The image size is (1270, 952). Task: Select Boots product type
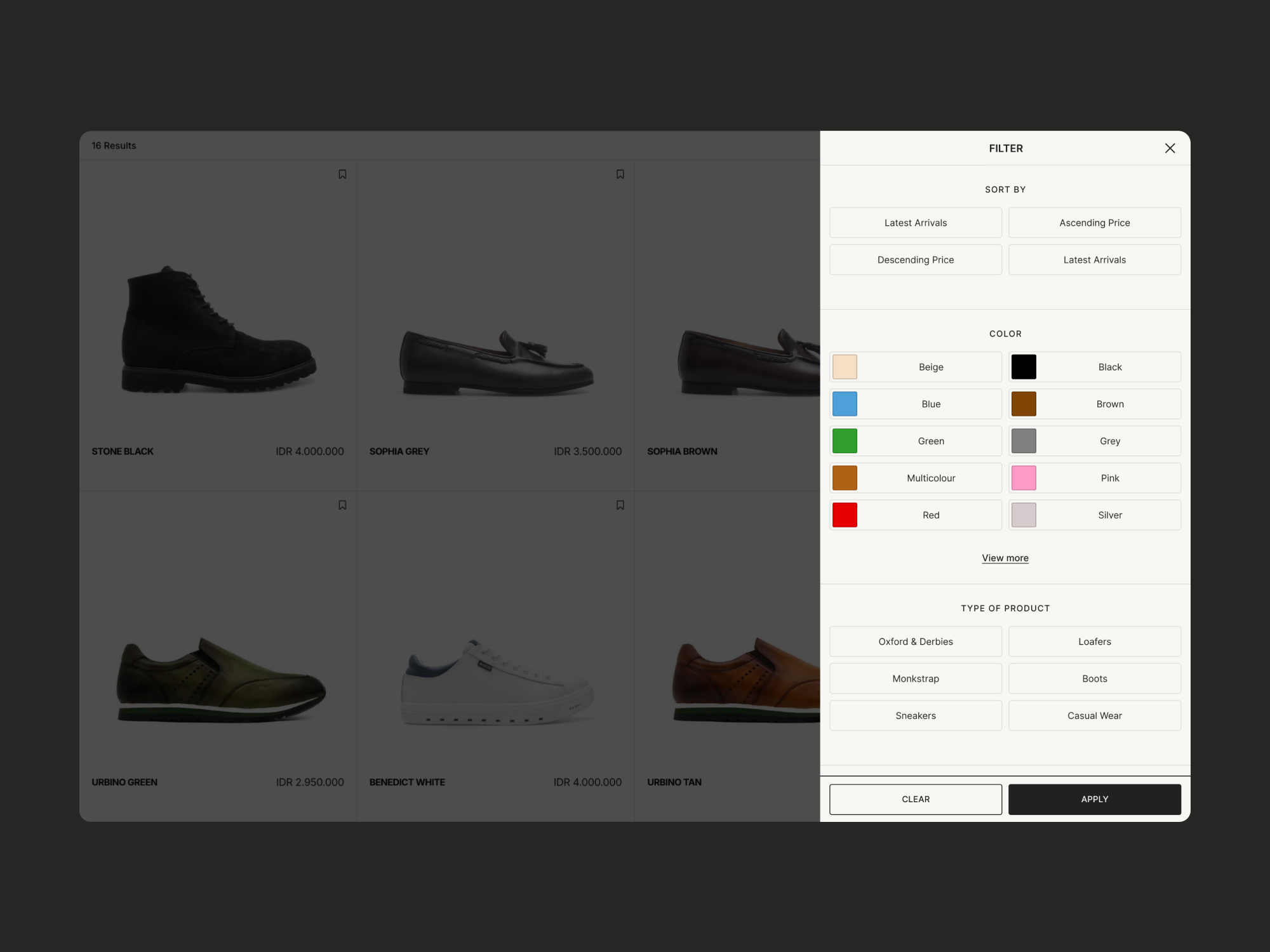pyautogui.click(x=1095, y=678)
